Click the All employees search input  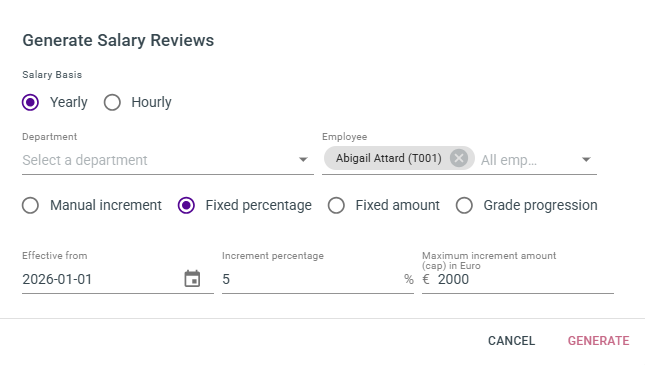(x=527, y=160)
